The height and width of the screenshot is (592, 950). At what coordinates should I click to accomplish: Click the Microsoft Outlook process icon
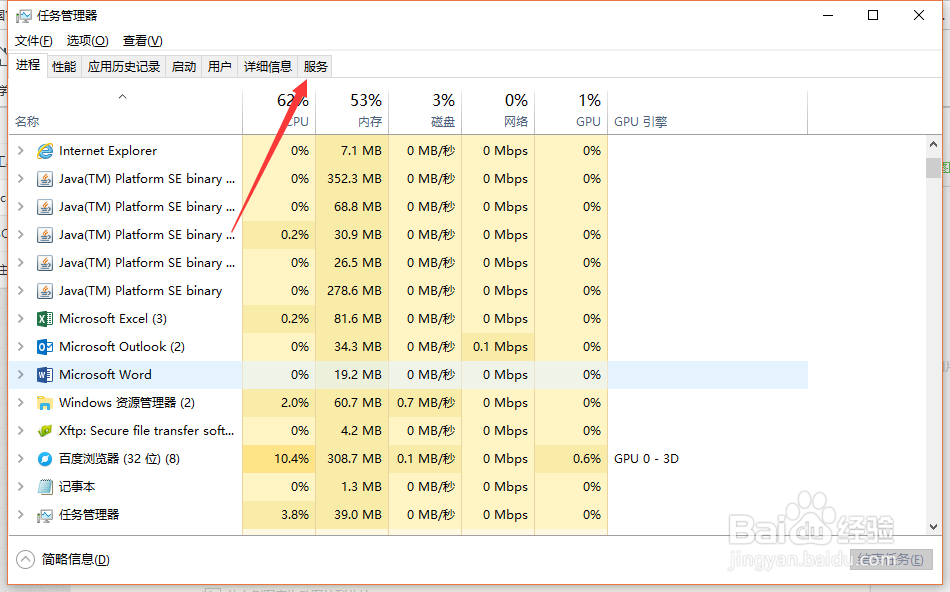[45, 347]
